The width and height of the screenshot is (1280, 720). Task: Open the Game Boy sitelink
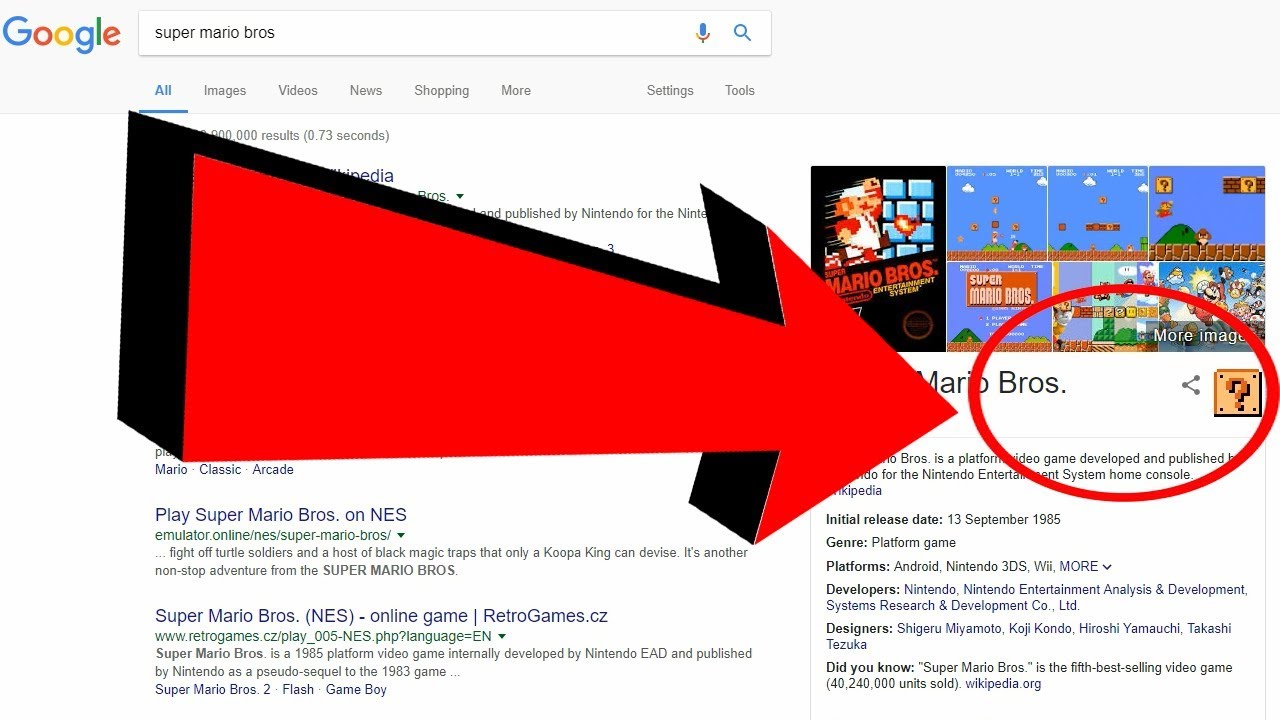tap(356, 689)
